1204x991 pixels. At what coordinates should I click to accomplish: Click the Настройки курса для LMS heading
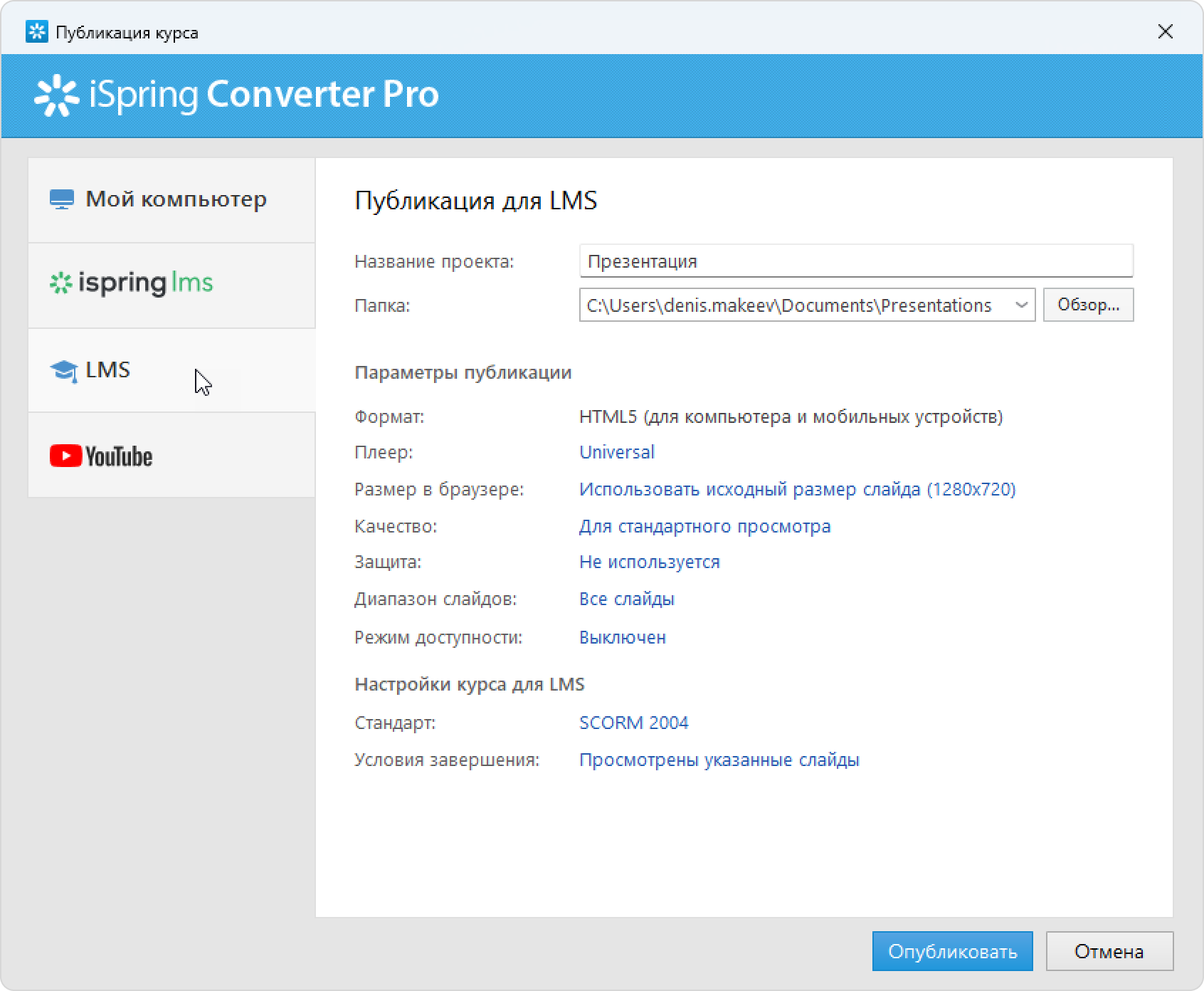pyautogui.click(x=470, y=684)
